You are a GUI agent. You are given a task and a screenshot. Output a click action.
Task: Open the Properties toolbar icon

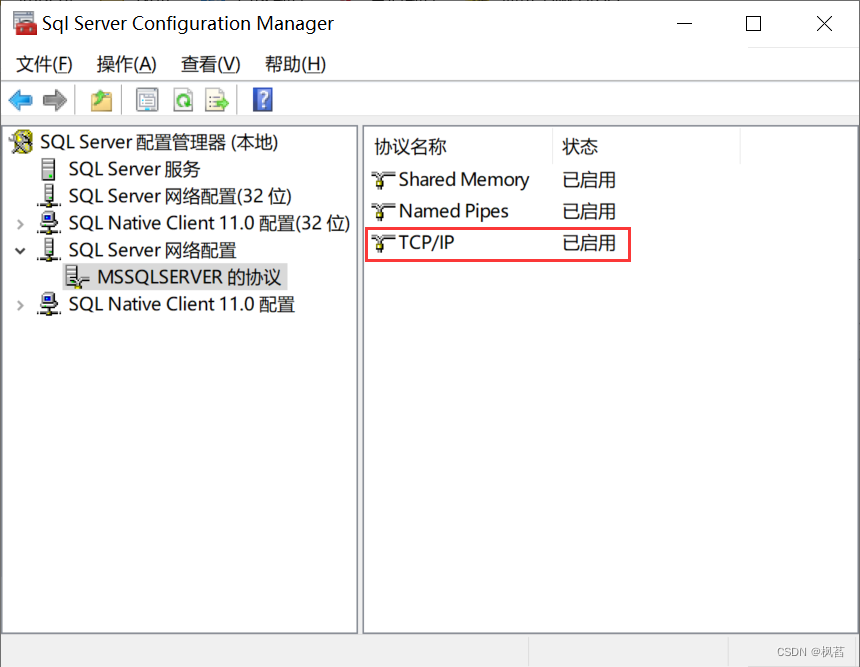[147, 100]
